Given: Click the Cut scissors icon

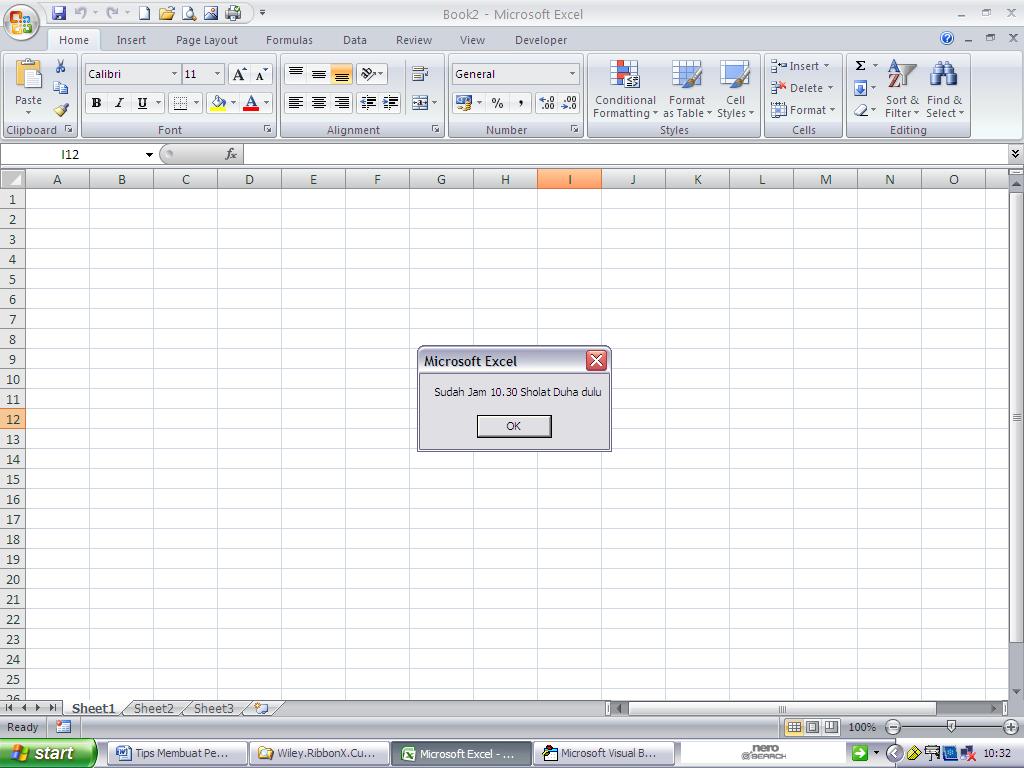Looking at the screenshot, I should pyautogui.click(x=61, y=66).
